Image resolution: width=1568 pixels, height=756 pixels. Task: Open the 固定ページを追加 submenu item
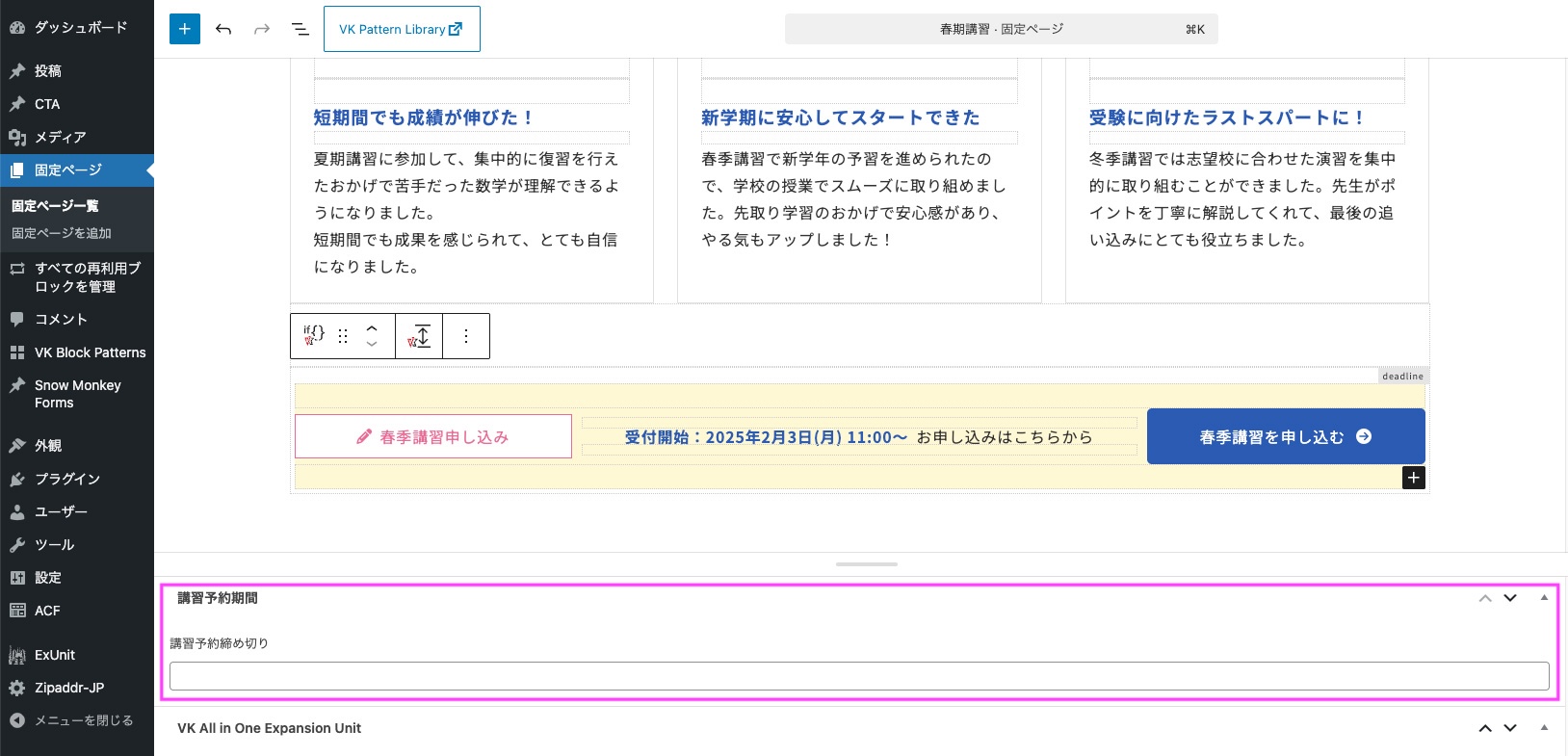pyautogui.click(x=62, y=233)
